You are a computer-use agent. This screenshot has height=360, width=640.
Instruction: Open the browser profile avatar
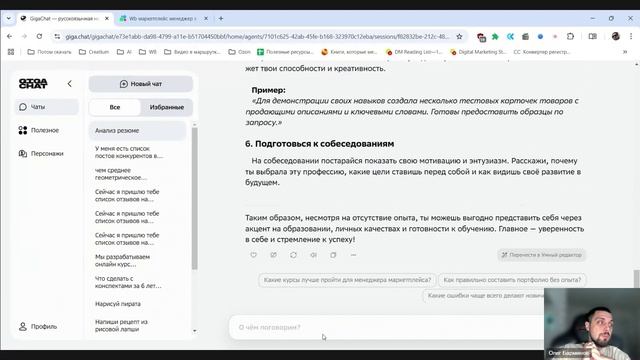click(616, 36)
